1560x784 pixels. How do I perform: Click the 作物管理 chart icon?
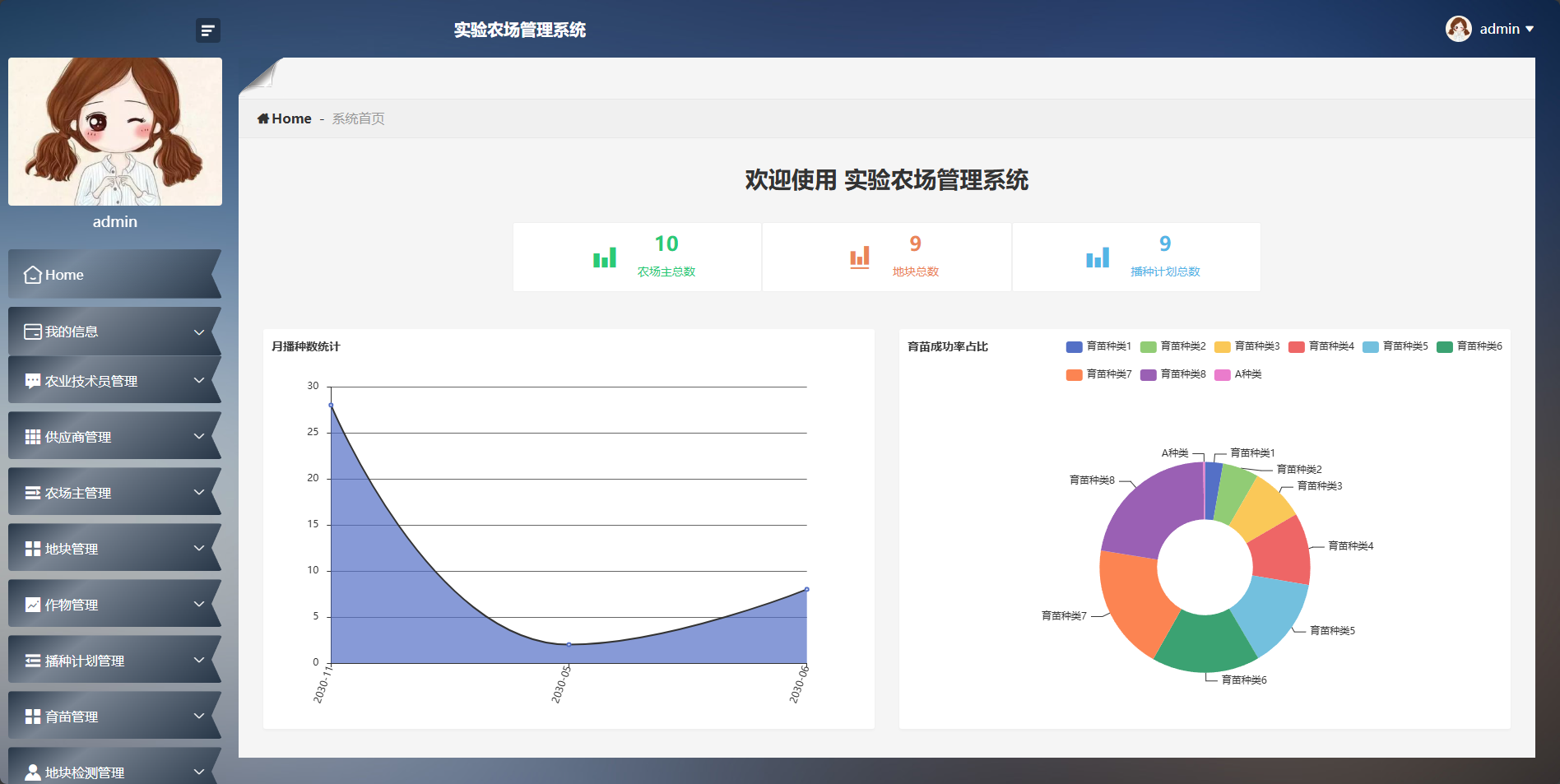point(33,605)
